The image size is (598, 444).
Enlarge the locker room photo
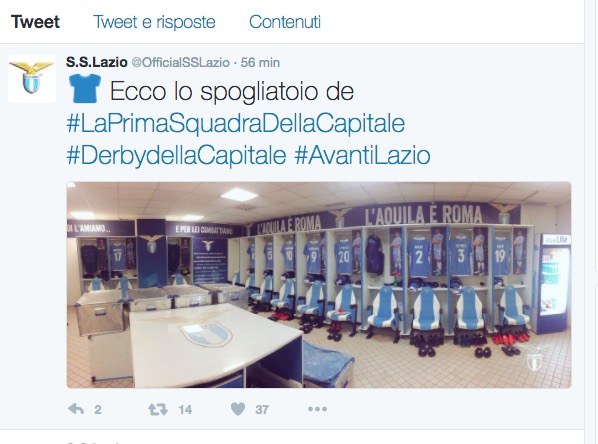(x=319, y=285)
